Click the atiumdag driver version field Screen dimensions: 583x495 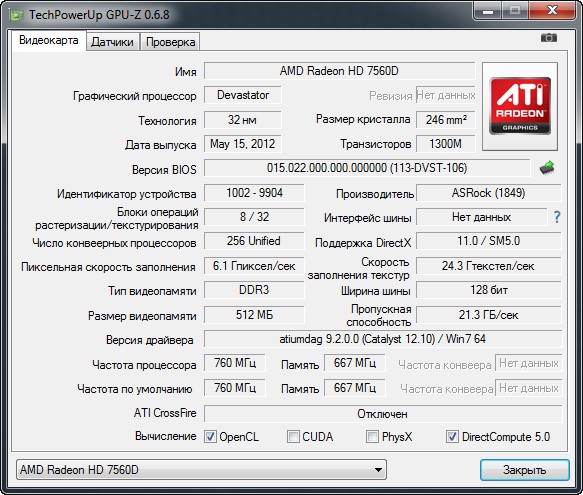[383, 339]
